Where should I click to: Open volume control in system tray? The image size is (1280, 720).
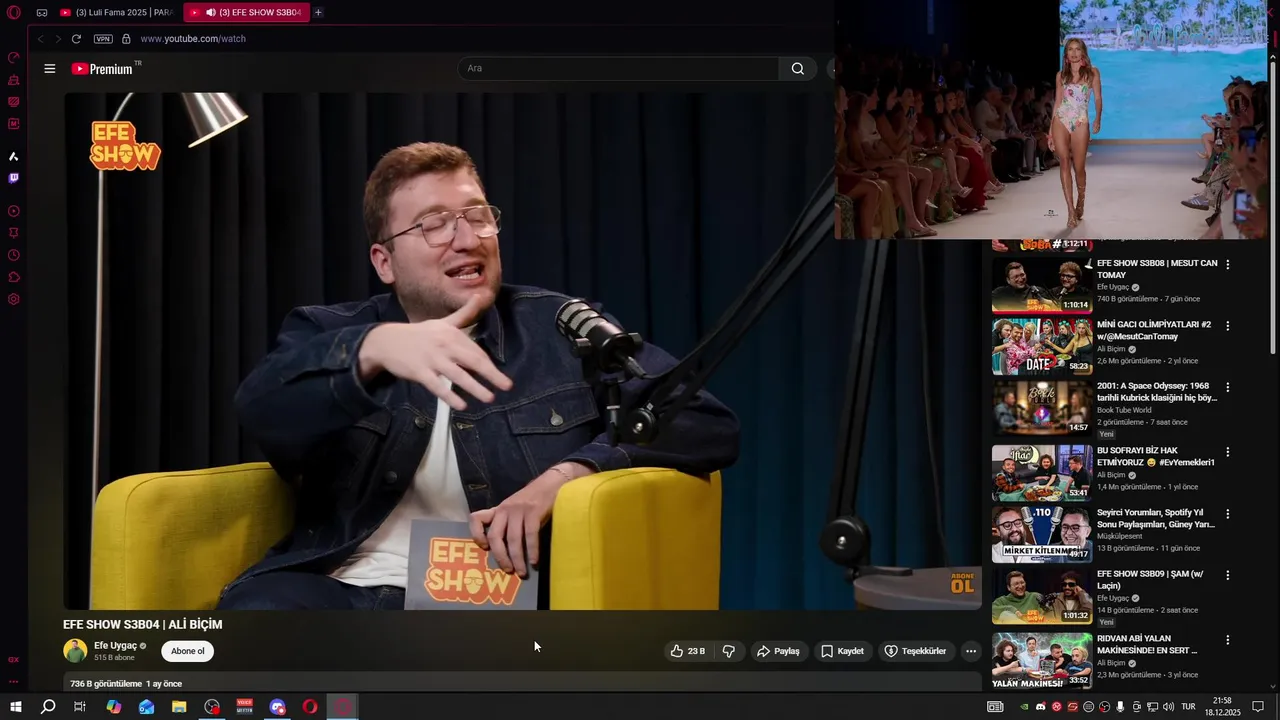tap(1169, 707)
